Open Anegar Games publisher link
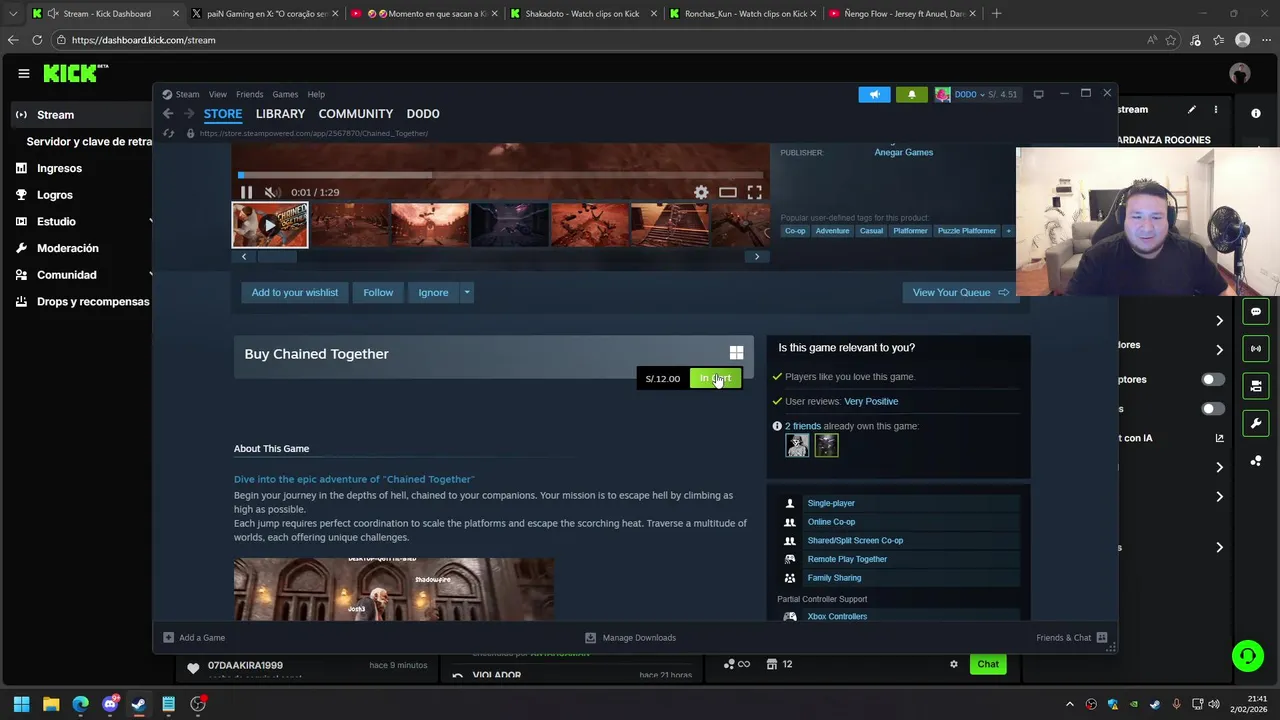The width and height of the screenshot is (1280, 720). [903, 152]
